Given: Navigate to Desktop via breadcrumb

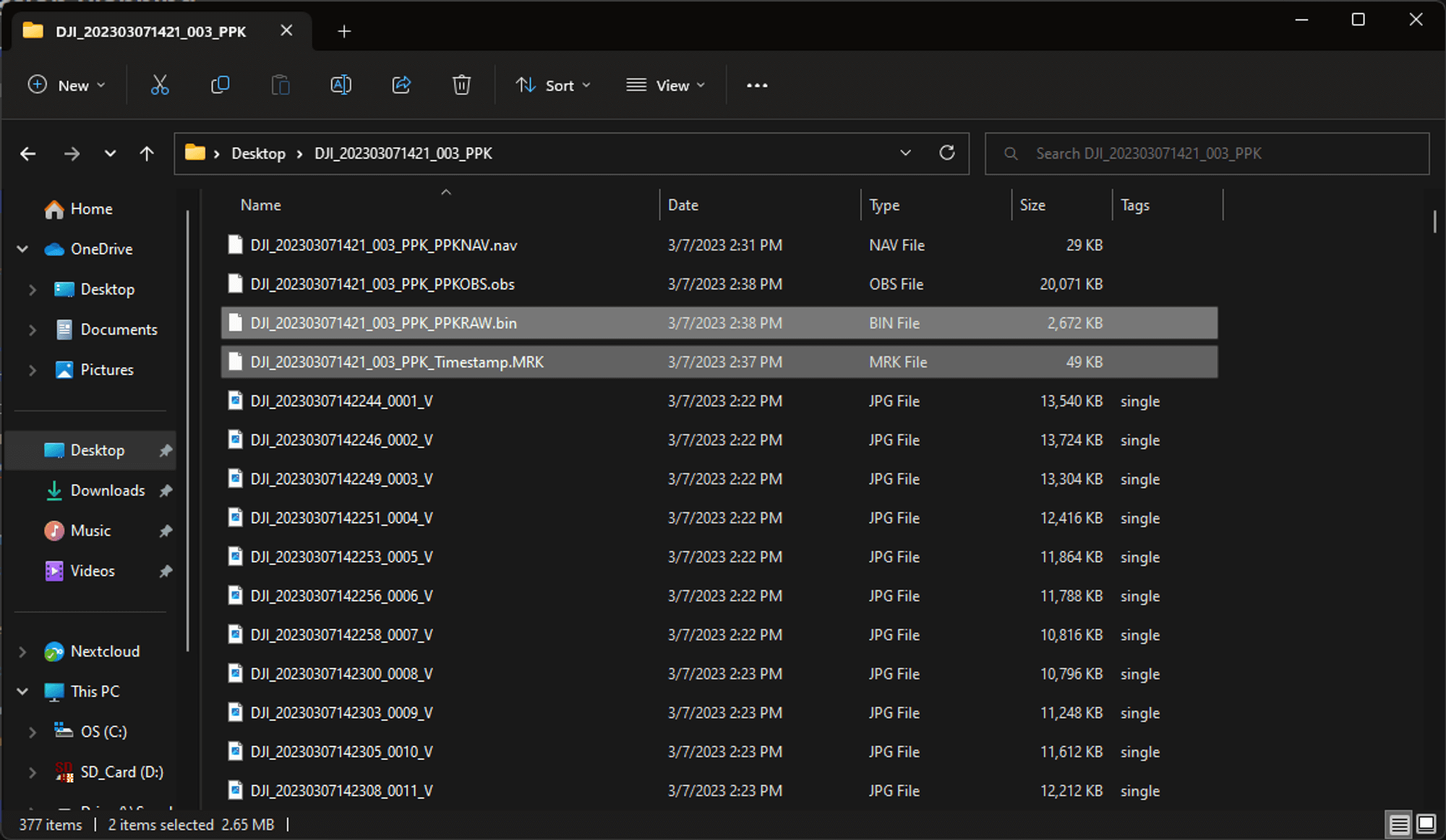Looking at the screenshot, I should pyautogui.click(x=259, y=153).
